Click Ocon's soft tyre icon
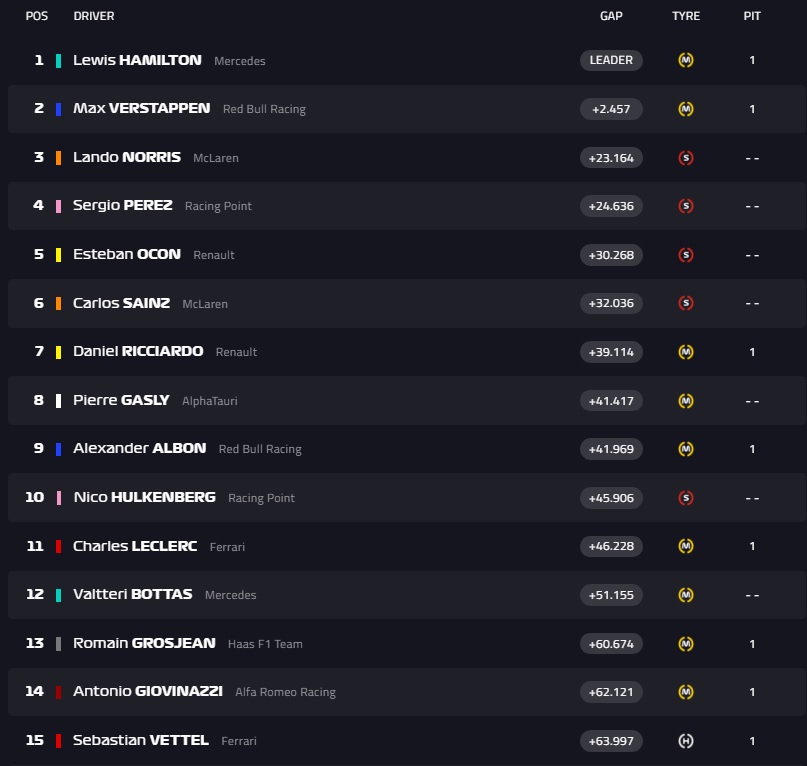This screenshot has width=807, height=766. (686, 255)
